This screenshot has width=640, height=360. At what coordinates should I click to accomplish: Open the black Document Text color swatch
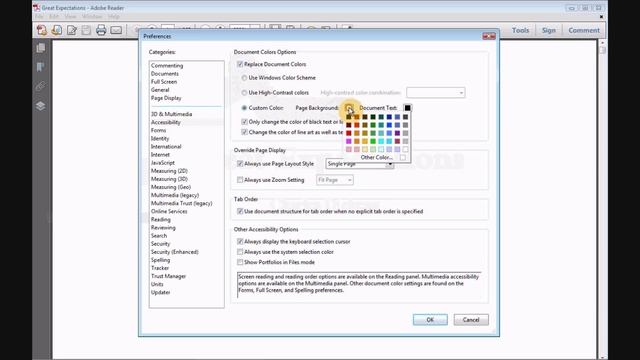click(x=407, y=108)
